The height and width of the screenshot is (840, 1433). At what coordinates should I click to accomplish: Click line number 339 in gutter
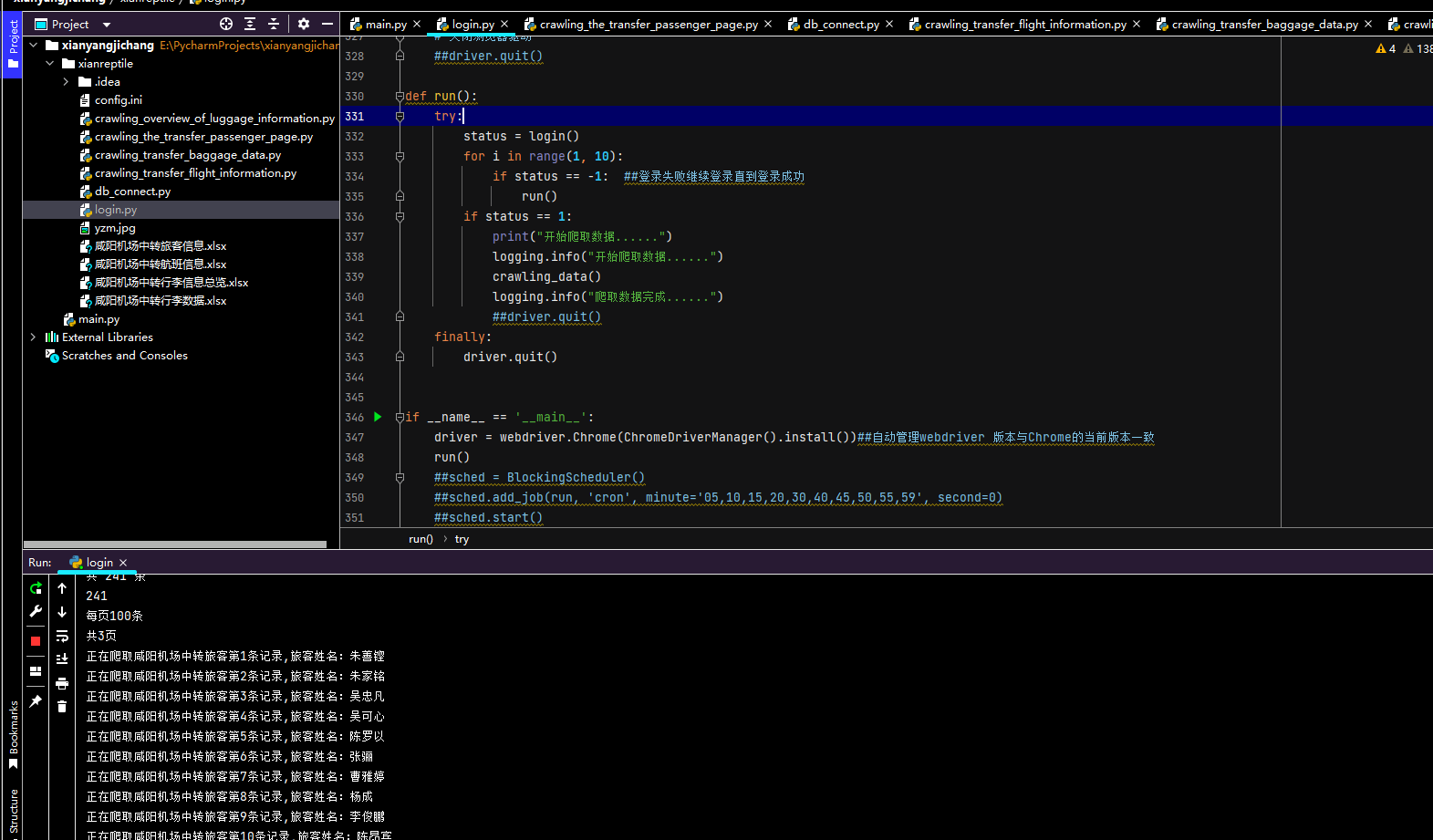pos(354,276)
